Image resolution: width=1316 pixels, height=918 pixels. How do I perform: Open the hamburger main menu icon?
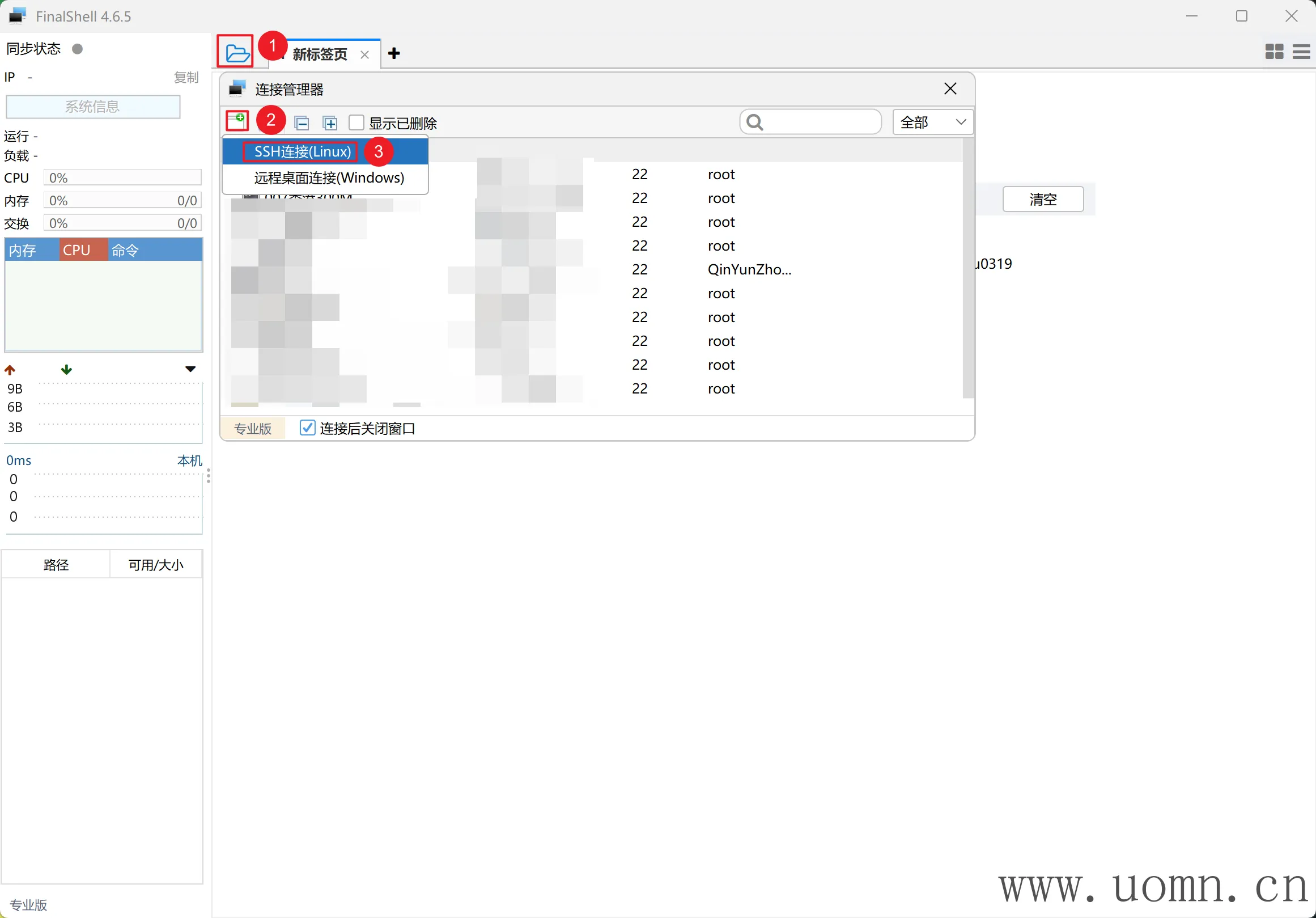tap(1301, 52)
